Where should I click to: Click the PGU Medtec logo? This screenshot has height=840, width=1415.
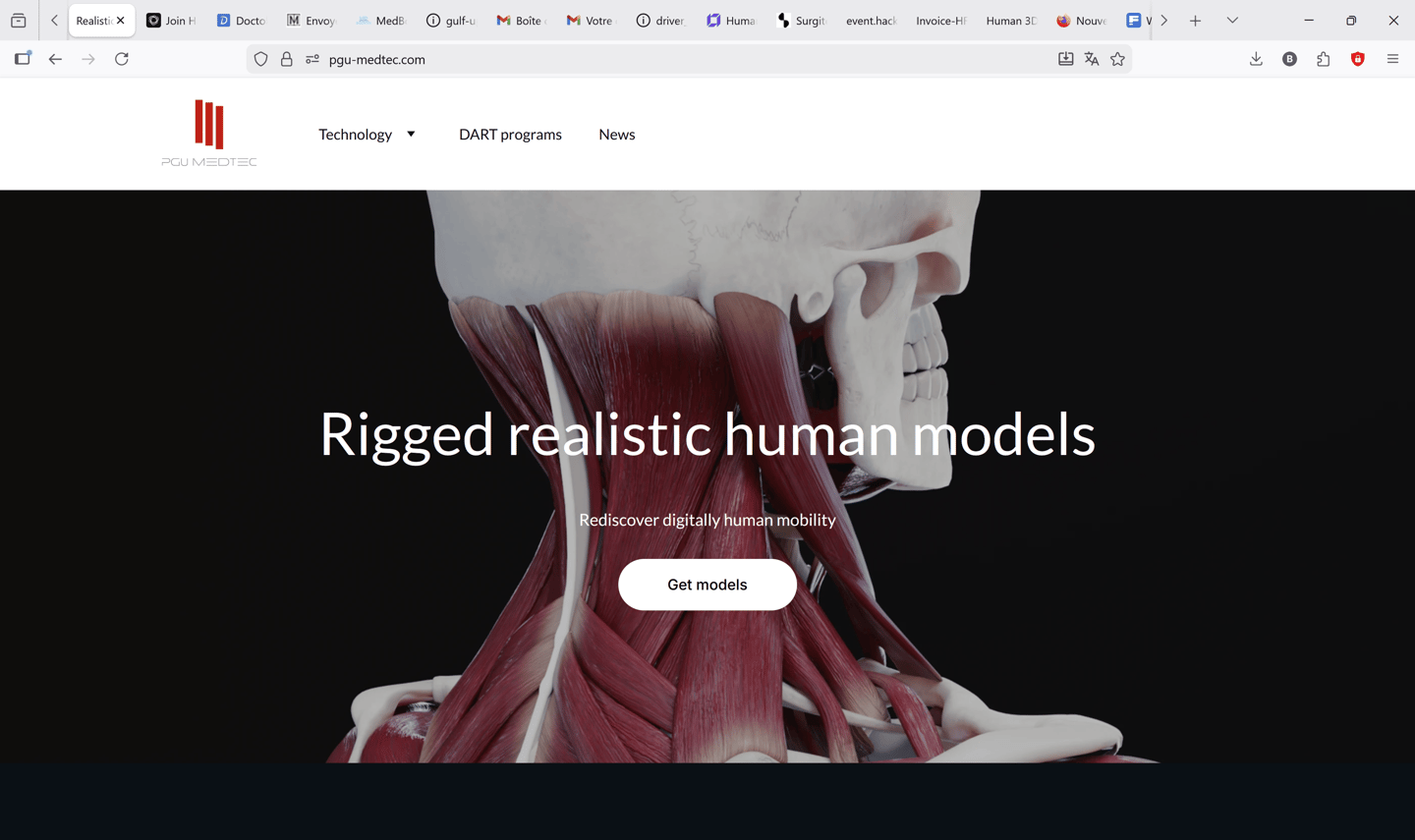tap(209, 134)
